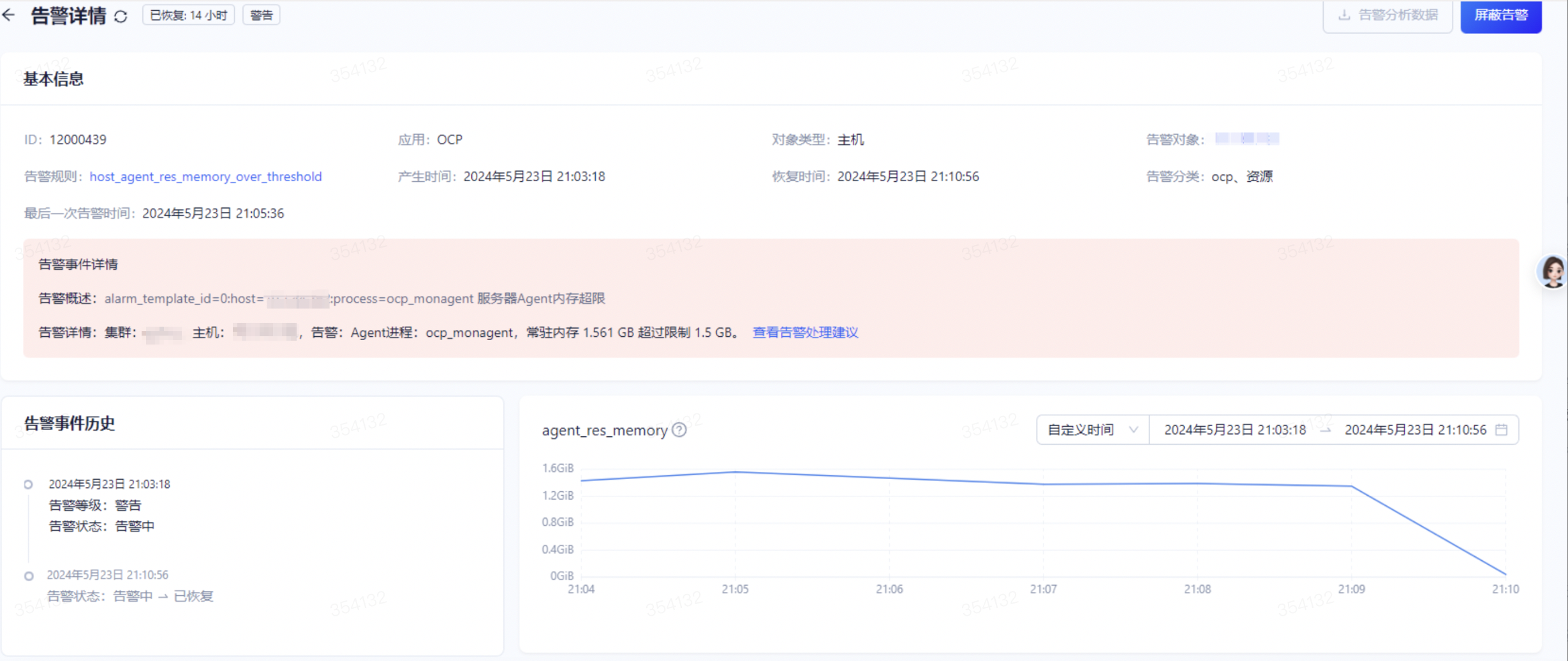The image size is (1568, 661).
Task: Click the 警告 severity tag
Action: [x=261, y=14]
